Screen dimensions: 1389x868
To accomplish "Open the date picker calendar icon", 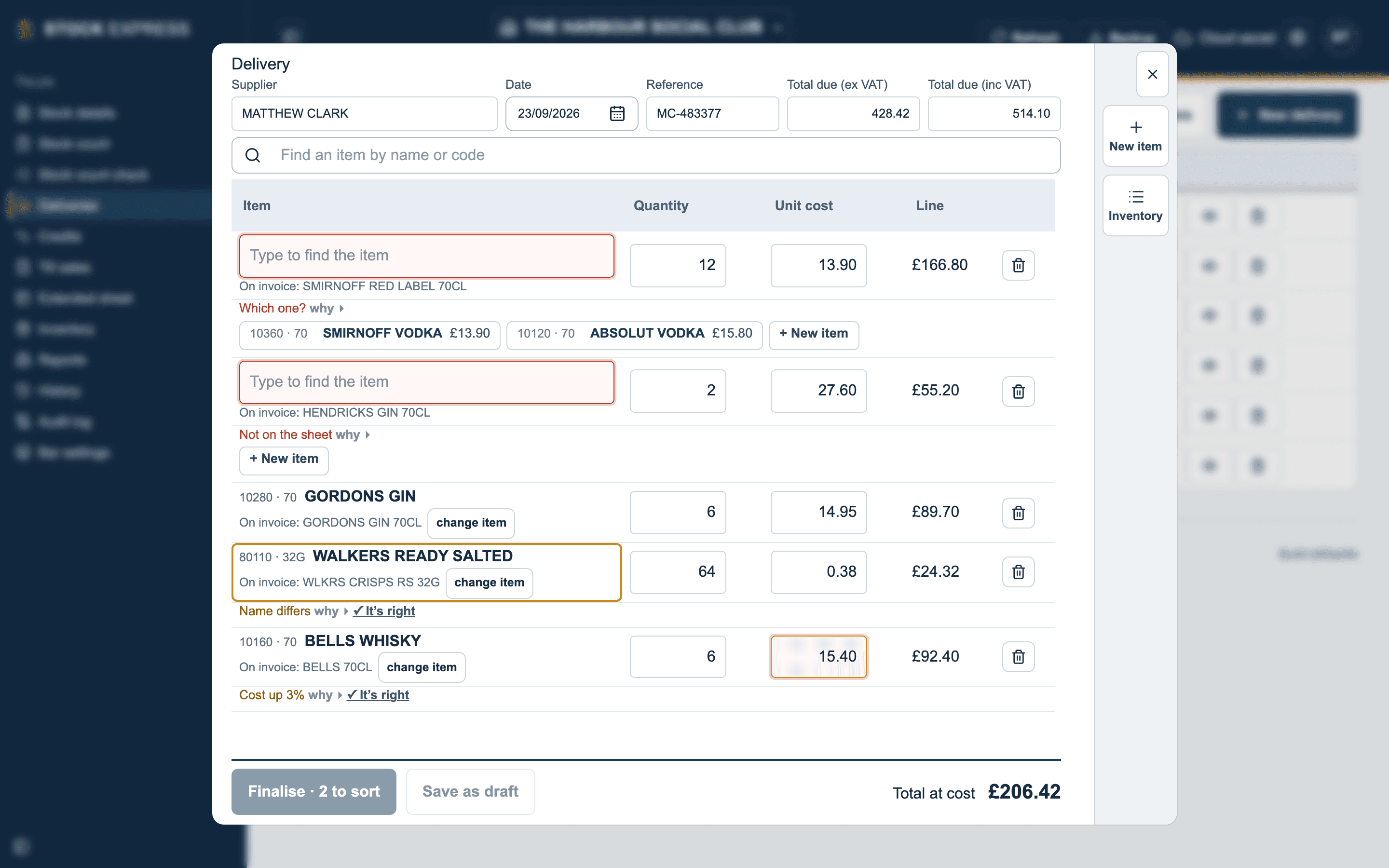I will pos(617,114).
